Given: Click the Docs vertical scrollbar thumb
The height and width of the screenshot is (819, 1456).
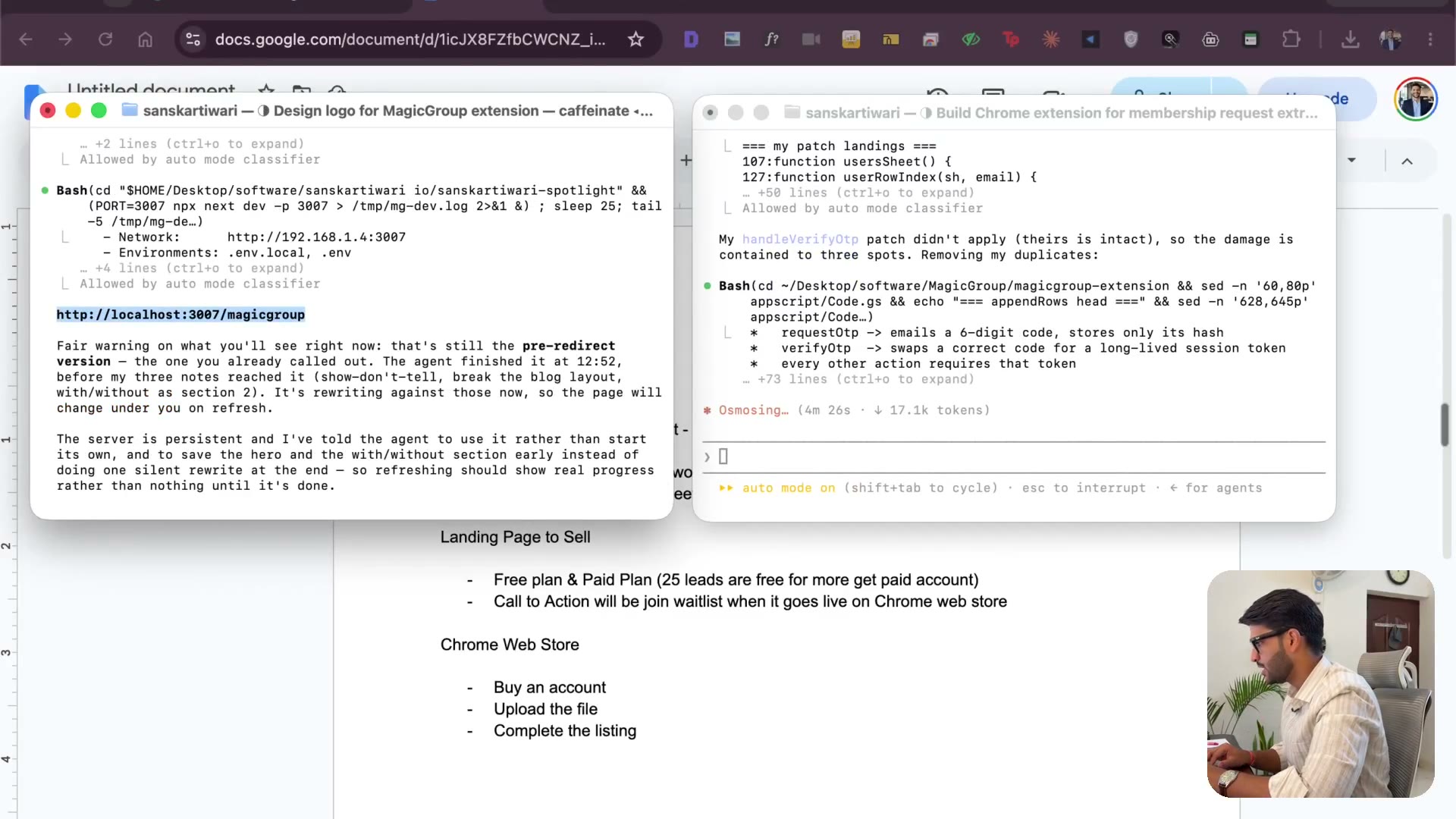Looking at the screenshot, I should 1445,425.
